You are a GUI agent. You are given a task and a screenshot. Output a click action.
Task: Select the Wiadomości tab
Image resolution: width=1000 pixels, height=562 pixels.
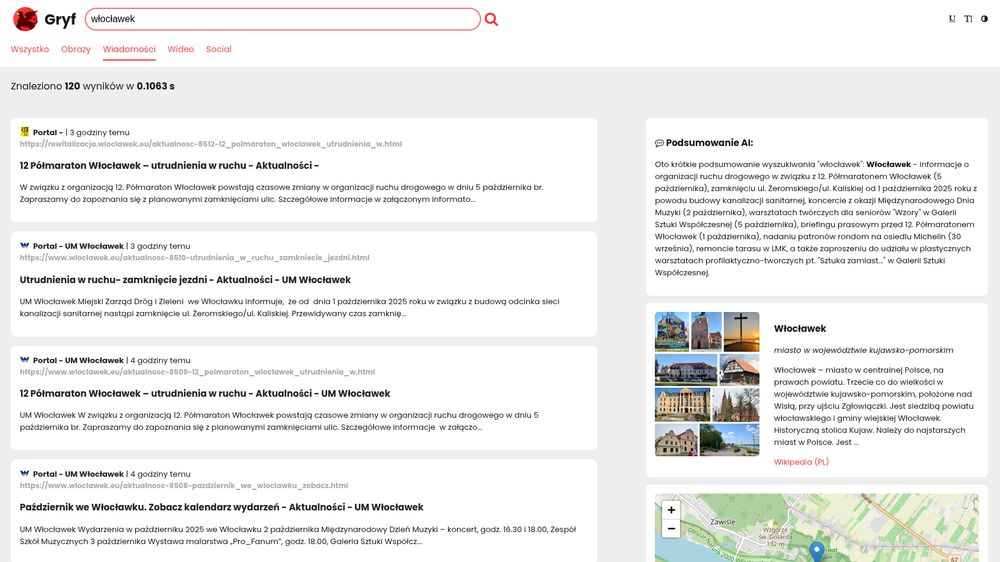[129, 49]
